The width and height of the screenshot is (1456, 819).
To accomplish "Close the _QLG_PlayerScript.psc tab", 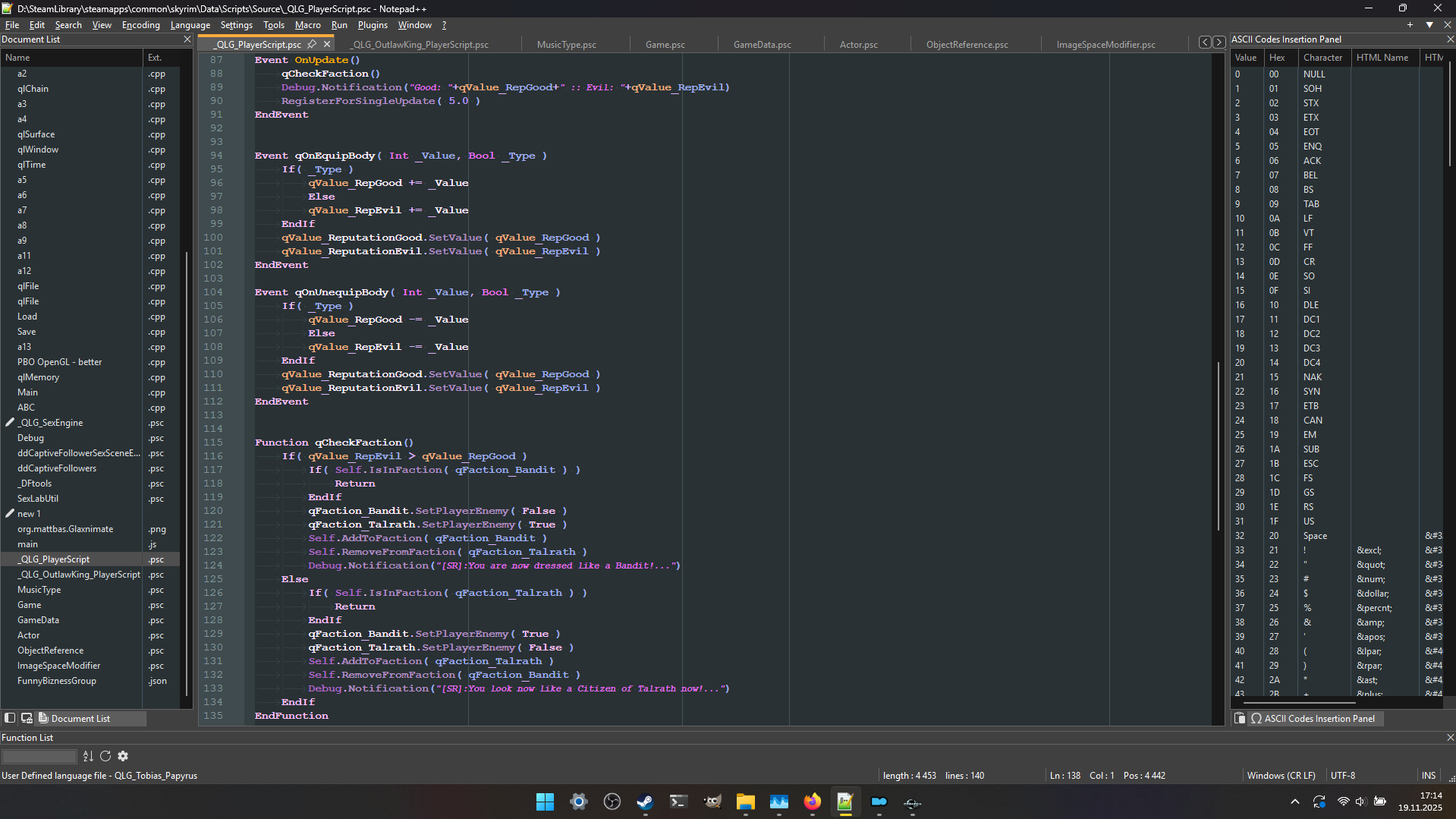I will (x=327, y=44).
